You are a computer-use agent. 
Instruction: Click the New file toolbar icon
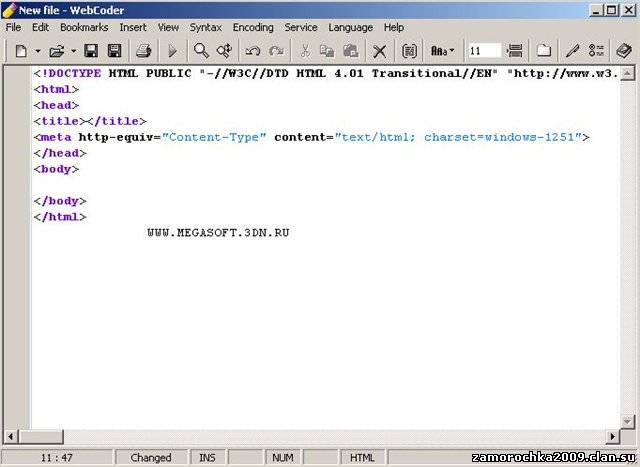[x=20, y=50]
